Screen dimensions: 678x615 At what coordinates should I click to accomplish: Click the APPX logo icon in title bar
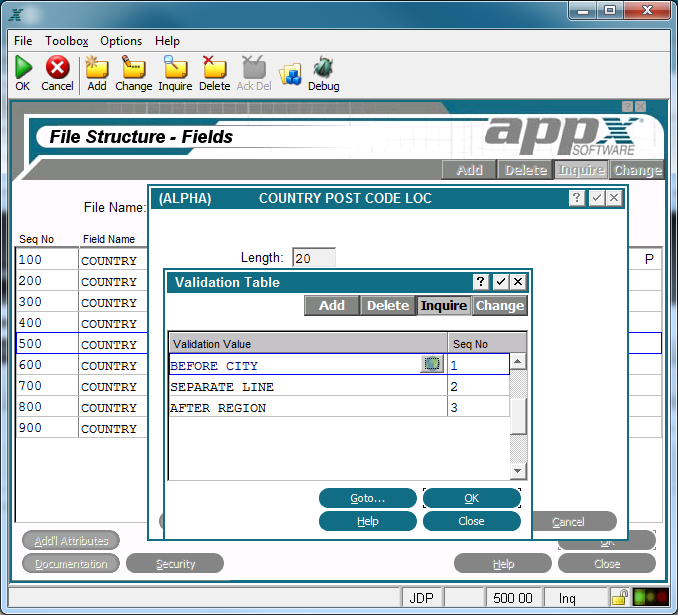tap(16, 15)
